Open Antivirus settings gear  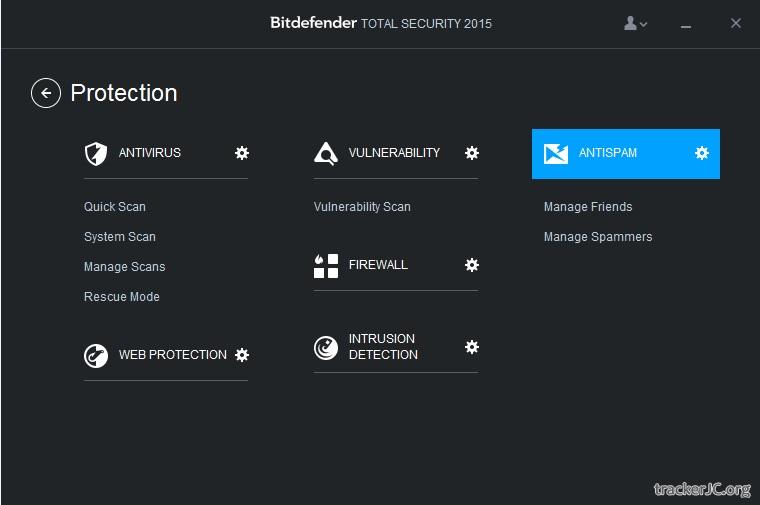click(x=242, y=153)
